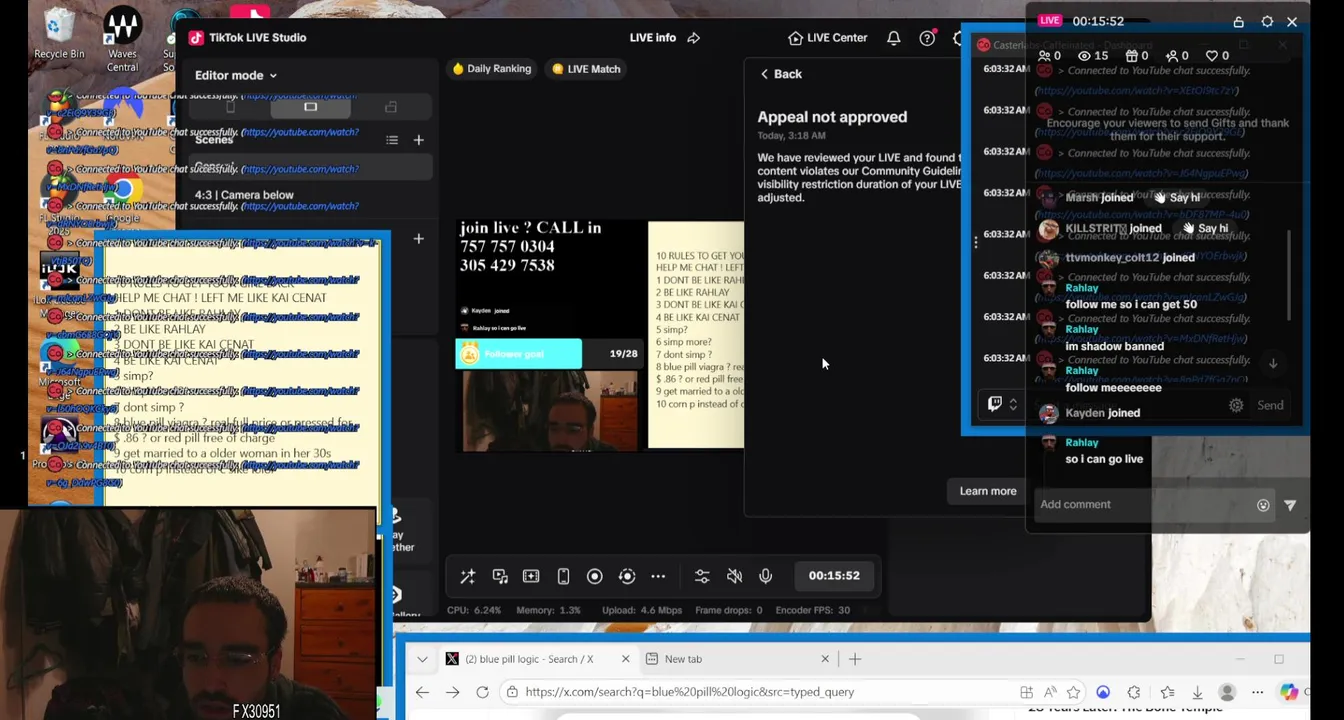Open the effects magic wand tool
The height and width of the screenshot is (720, 1344).
click(x=467, y=576)
